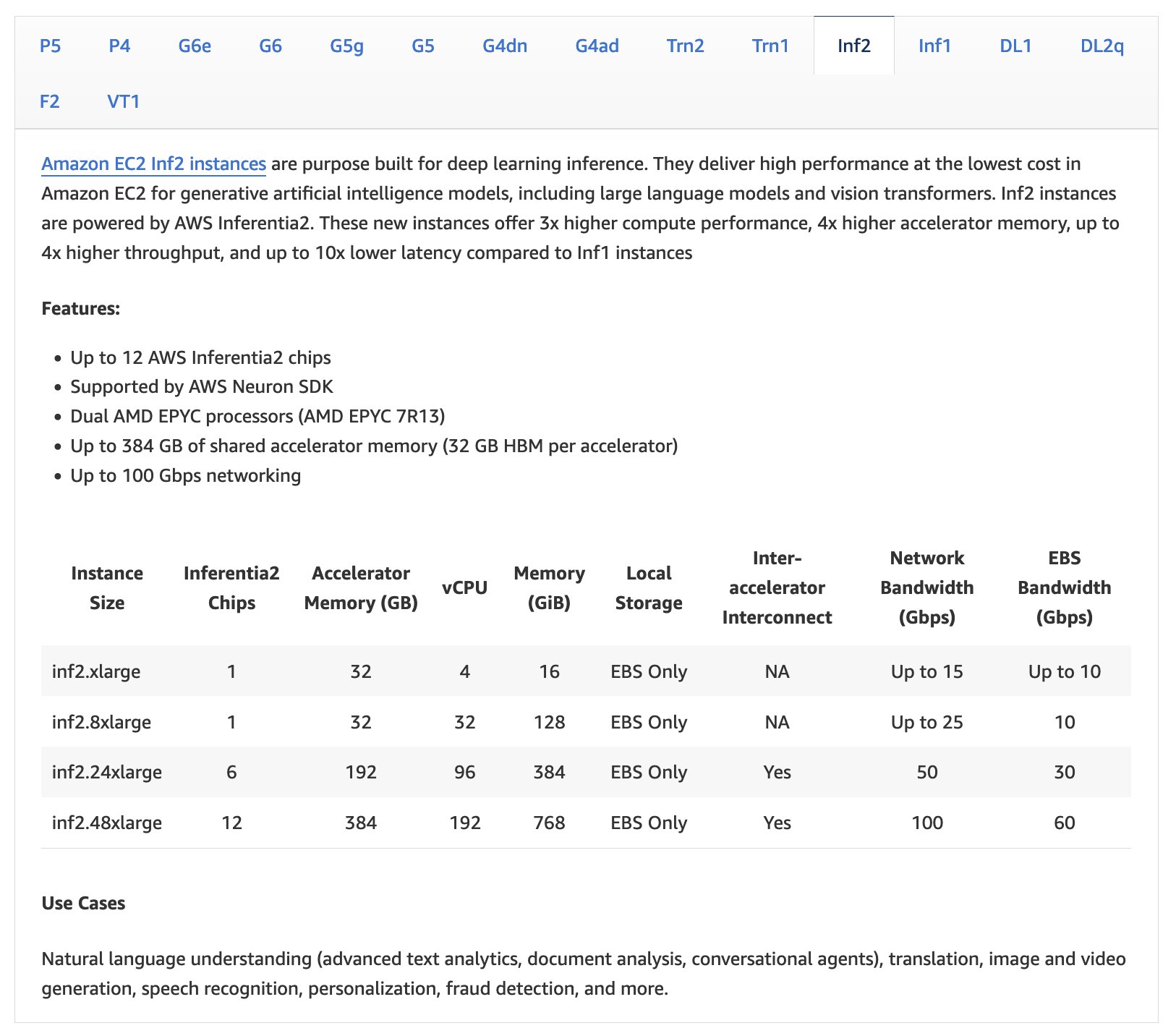1176x1036 pixels.
Task: Click the Use Cases heading
Action: coord(83,903)
